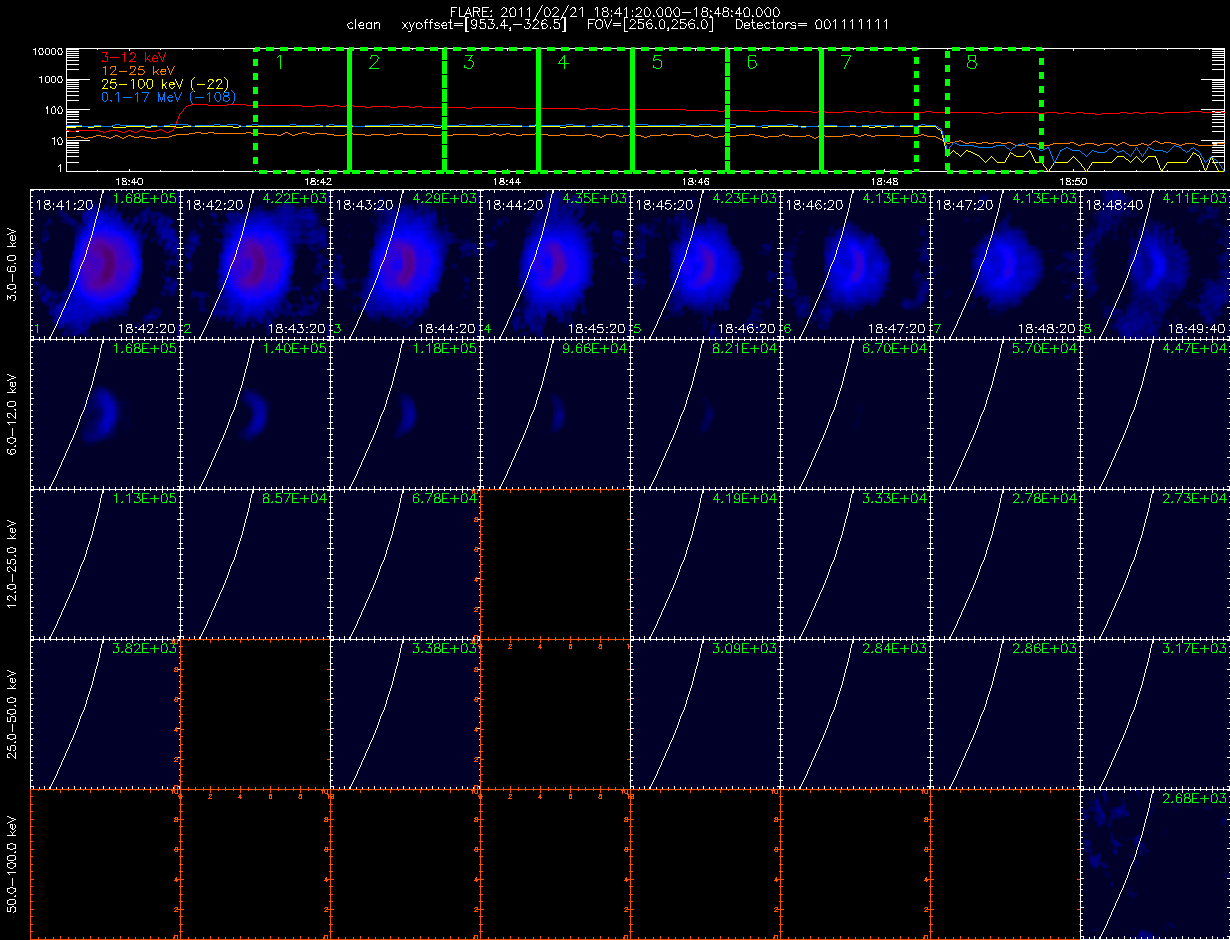Open the 12.0-25.0 keV image labeled 1.13E+05
The image size is (1230, 940).
pyautogui.click(x=105, y=563)
